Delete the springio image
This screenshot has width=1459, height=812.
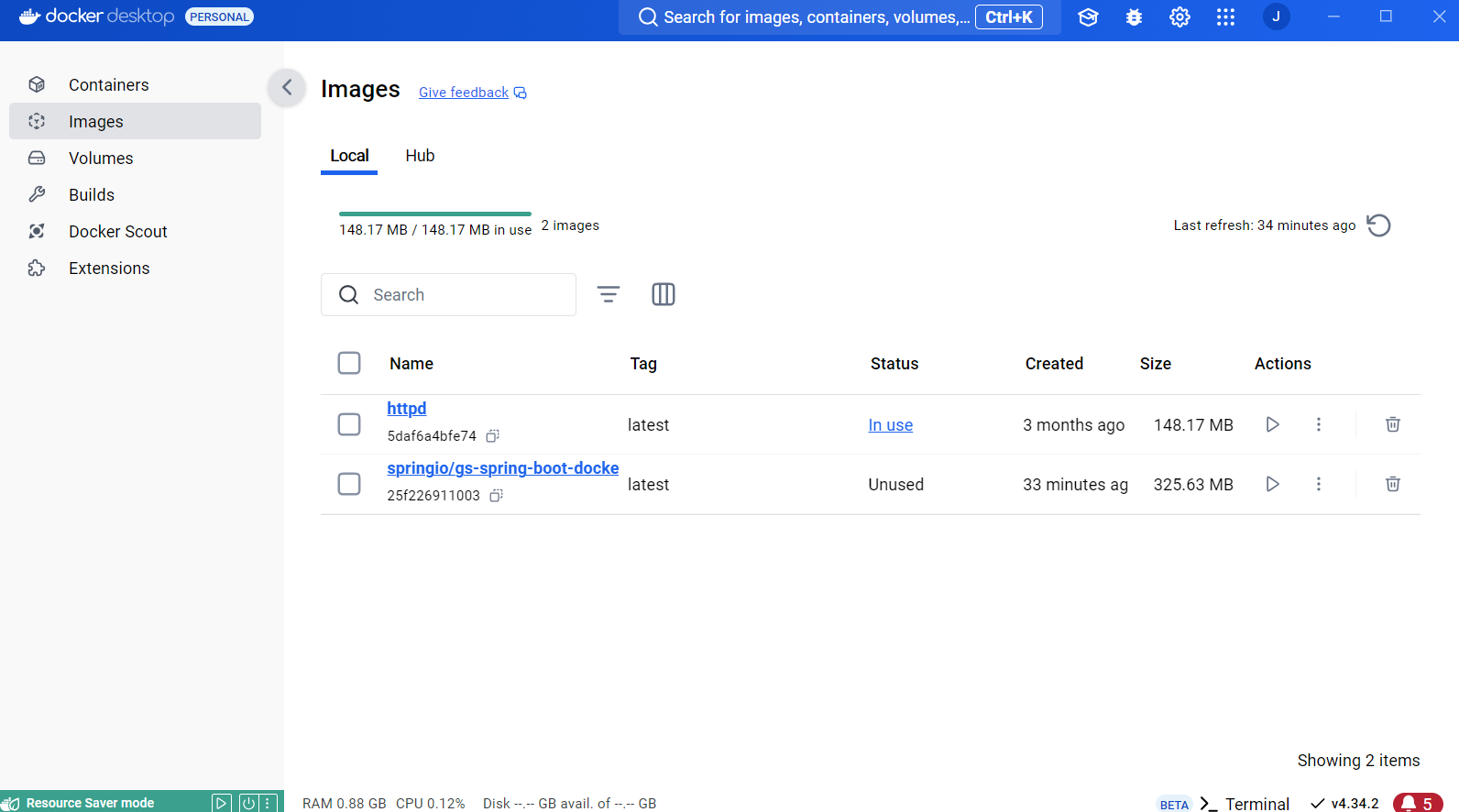(x=1393, y=484)
